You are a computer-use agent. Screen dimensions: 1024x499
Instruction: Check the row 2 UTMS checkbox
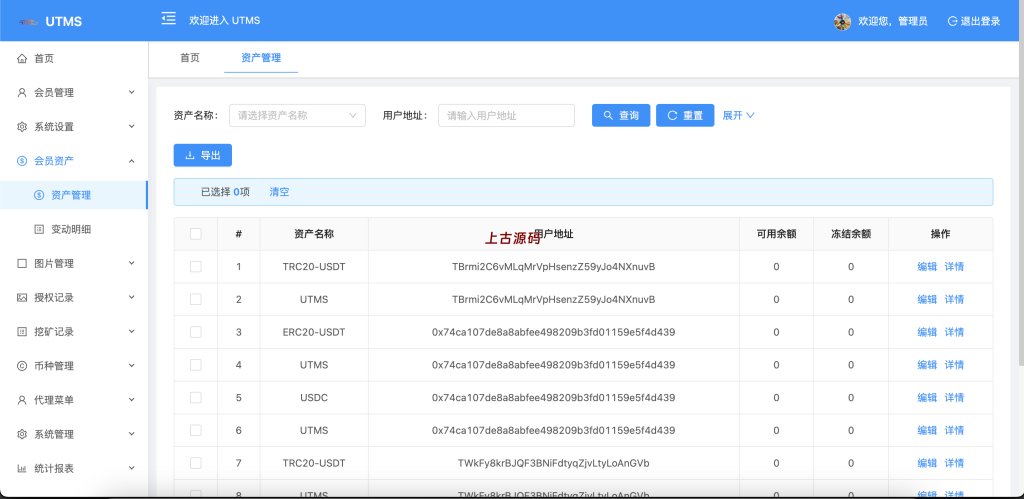pos(195,299)
